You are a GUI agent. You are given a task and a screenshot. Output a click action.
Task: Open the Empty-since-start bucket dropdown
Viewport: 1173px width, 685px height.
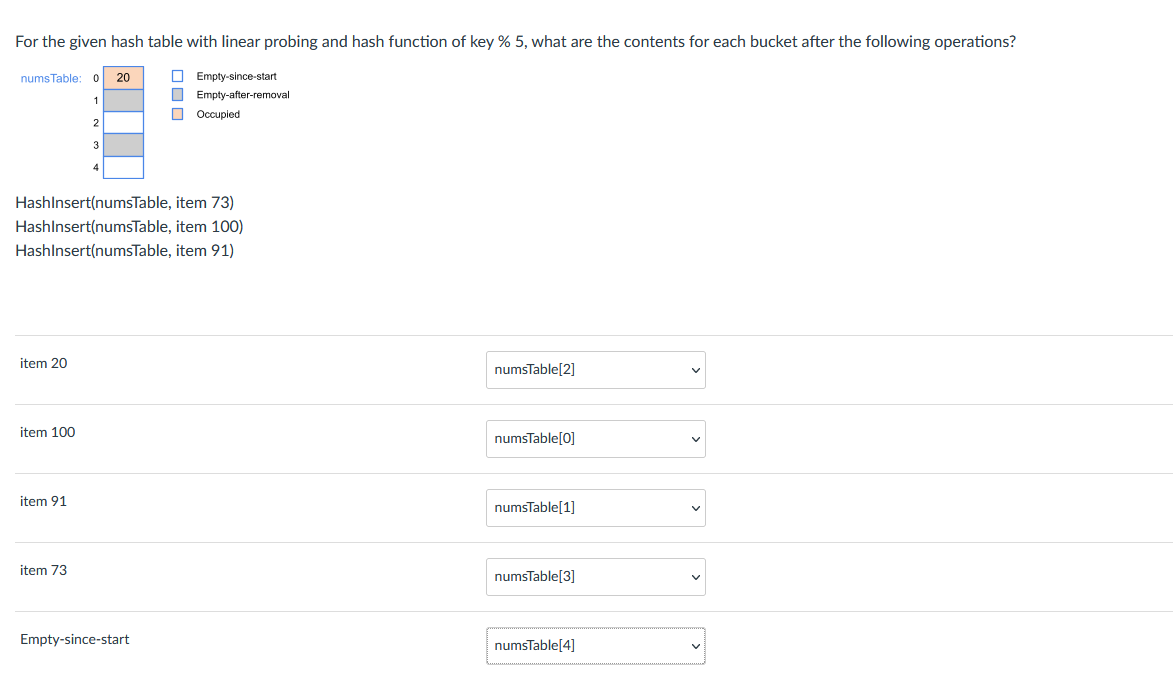[595, 646]
